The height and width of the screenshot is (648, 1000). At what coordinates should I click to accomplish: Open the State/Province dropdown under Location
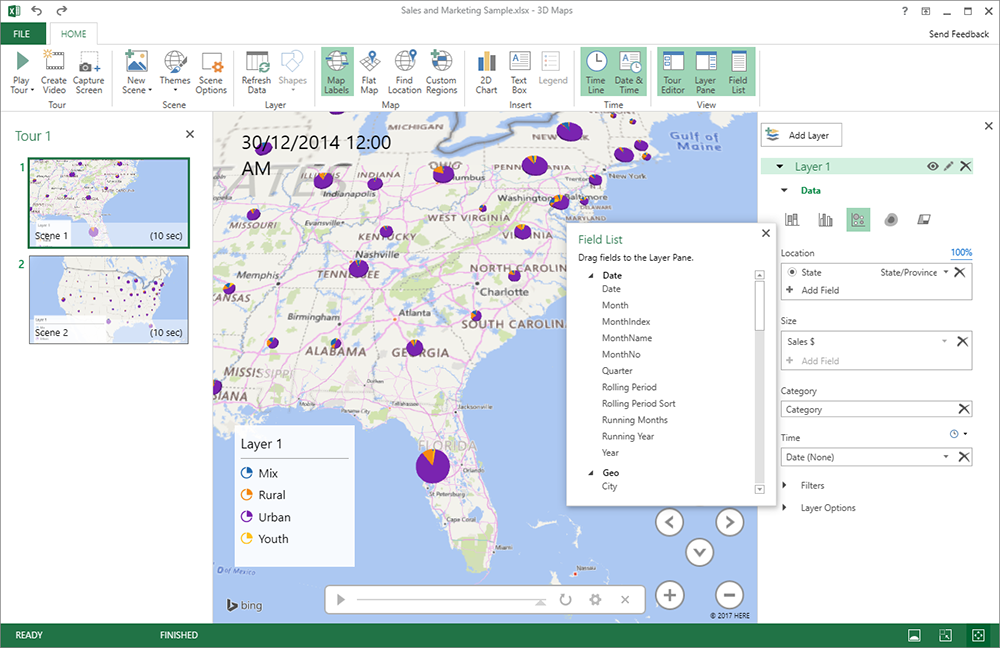point(945,271)
